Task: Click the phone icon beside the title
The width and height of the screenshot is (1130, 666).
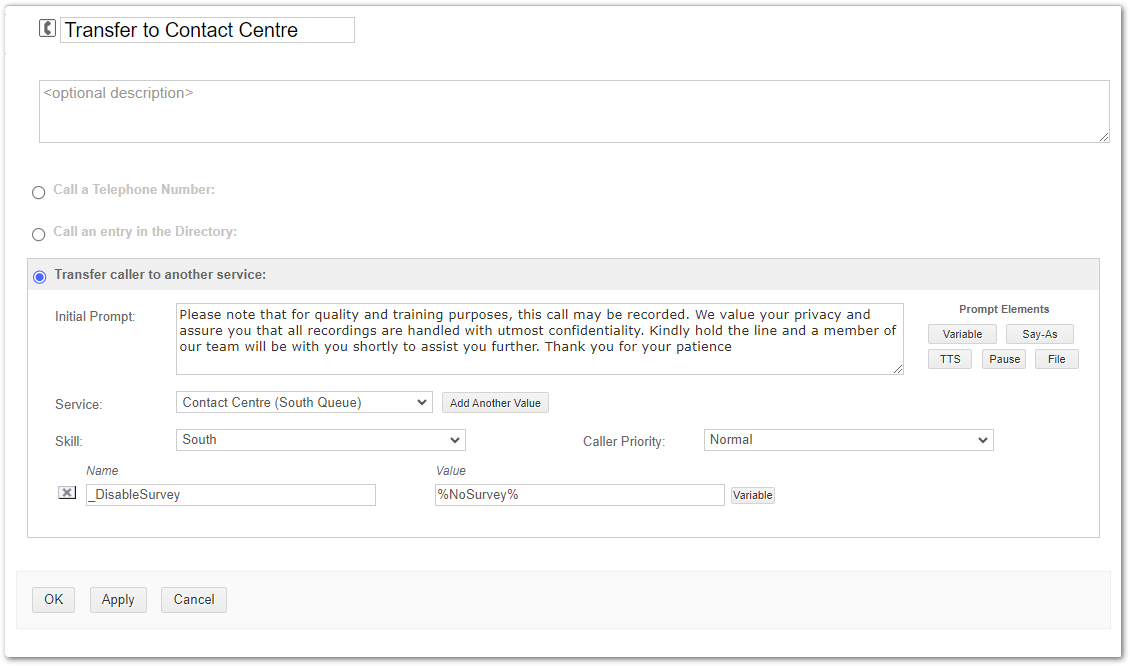Action: (x=47, y=29)
